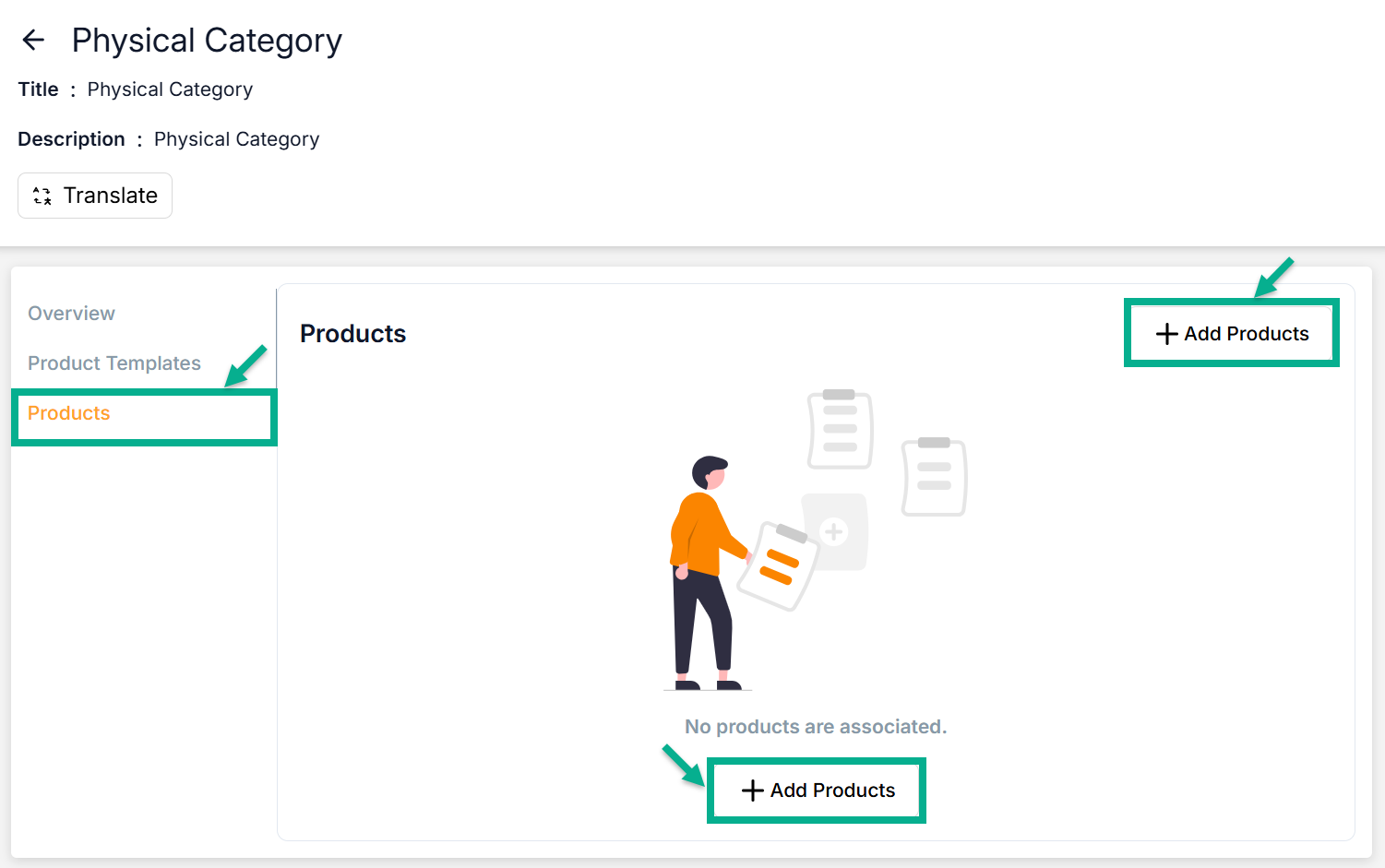The image size is (1385, 868).
Task: Click Add Products text under empty state
Action: (832, 791)
